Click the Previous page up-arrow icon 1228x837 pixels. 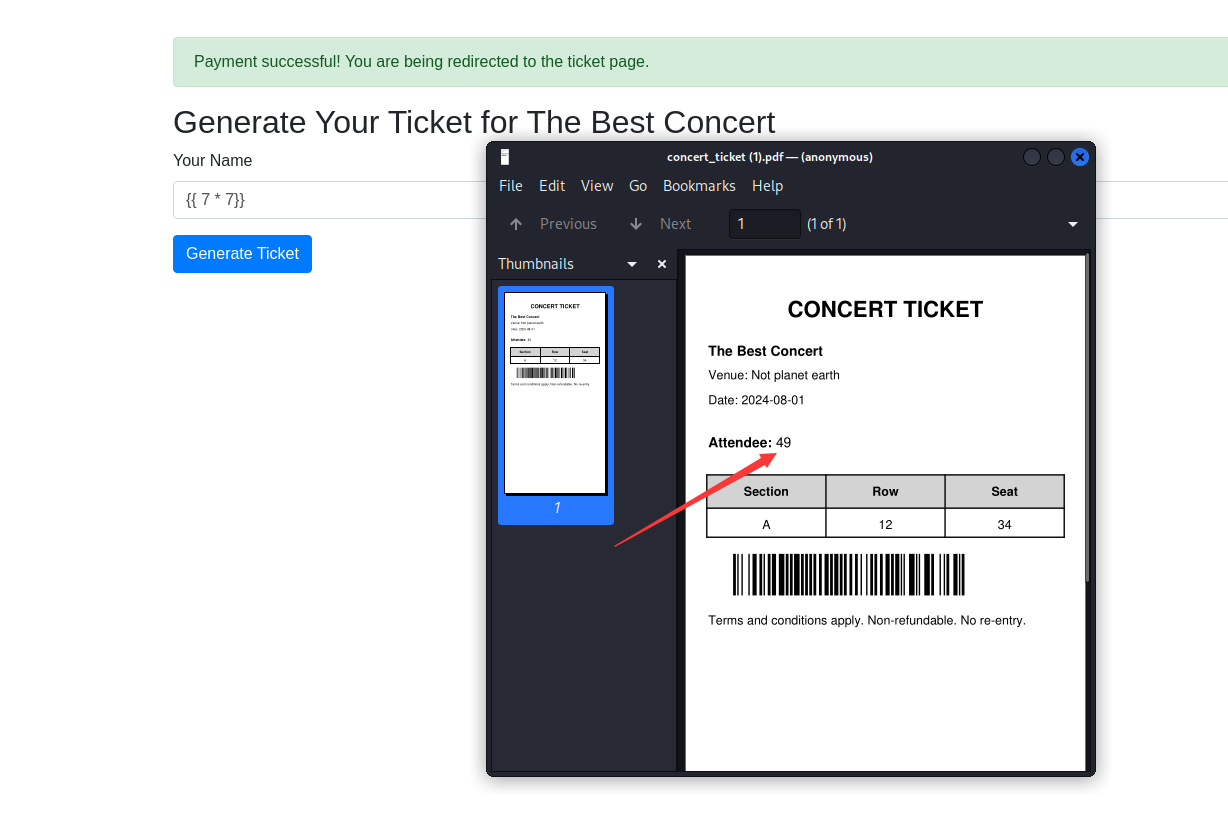point(516,224)
